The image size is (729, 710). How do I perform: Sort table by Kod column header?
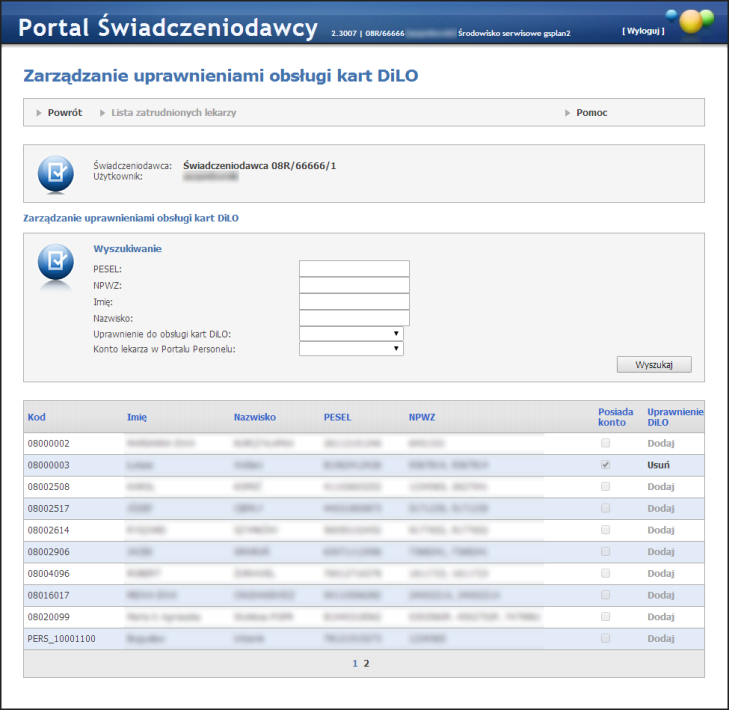(36, 417)
